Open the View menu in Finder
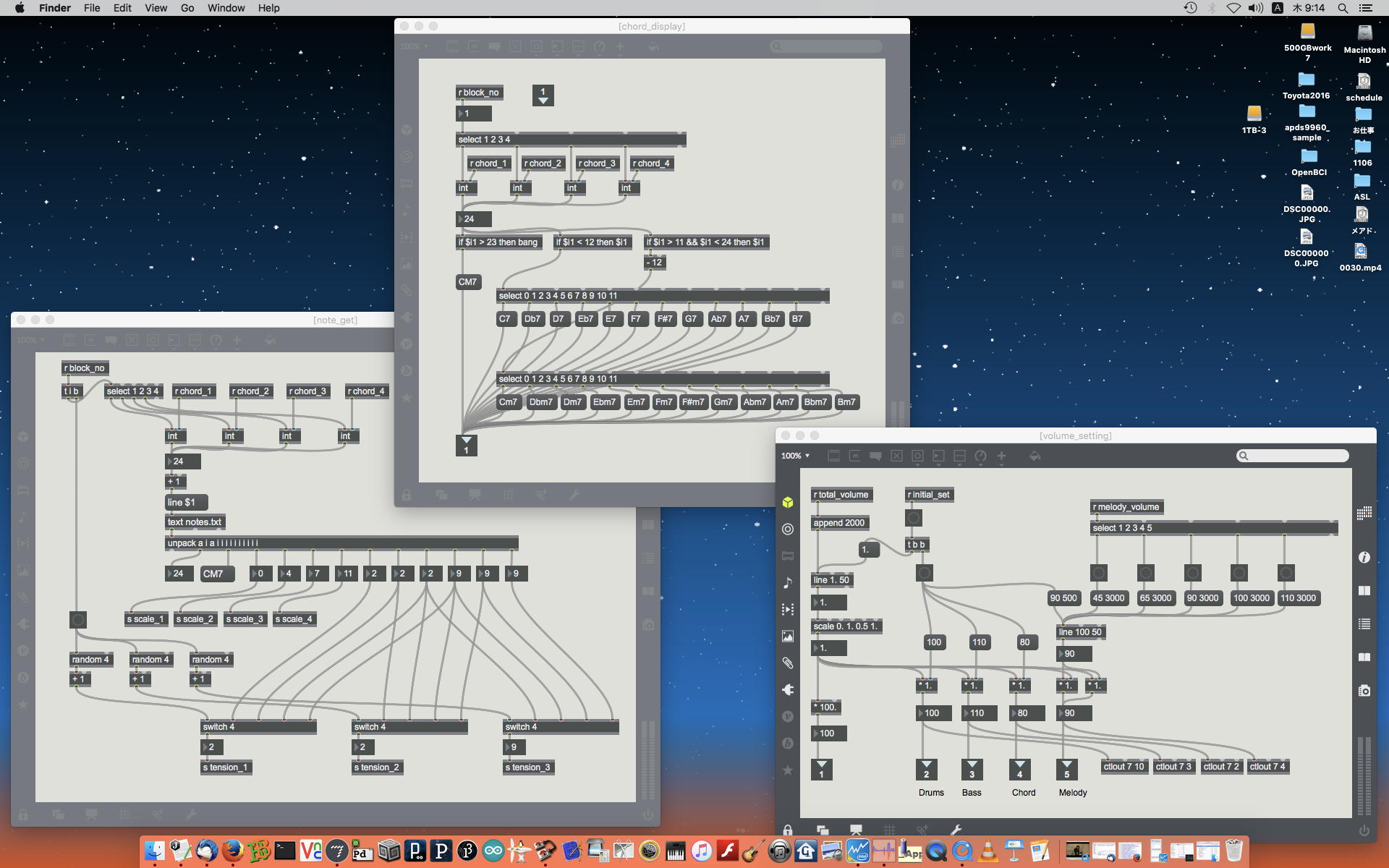Viewport: 1389px width, 868px height. click(x=155, y=8)
